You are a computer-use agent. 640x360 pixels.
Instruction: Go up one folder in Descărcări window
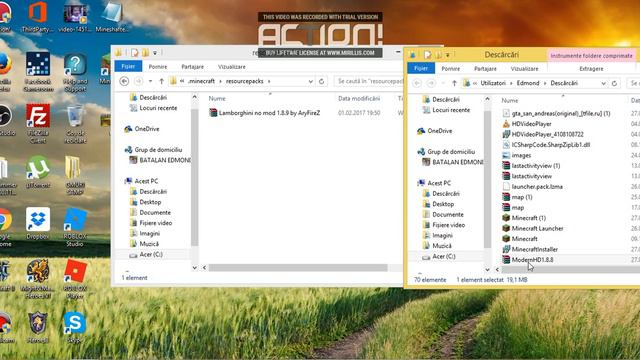coord(454,83)
